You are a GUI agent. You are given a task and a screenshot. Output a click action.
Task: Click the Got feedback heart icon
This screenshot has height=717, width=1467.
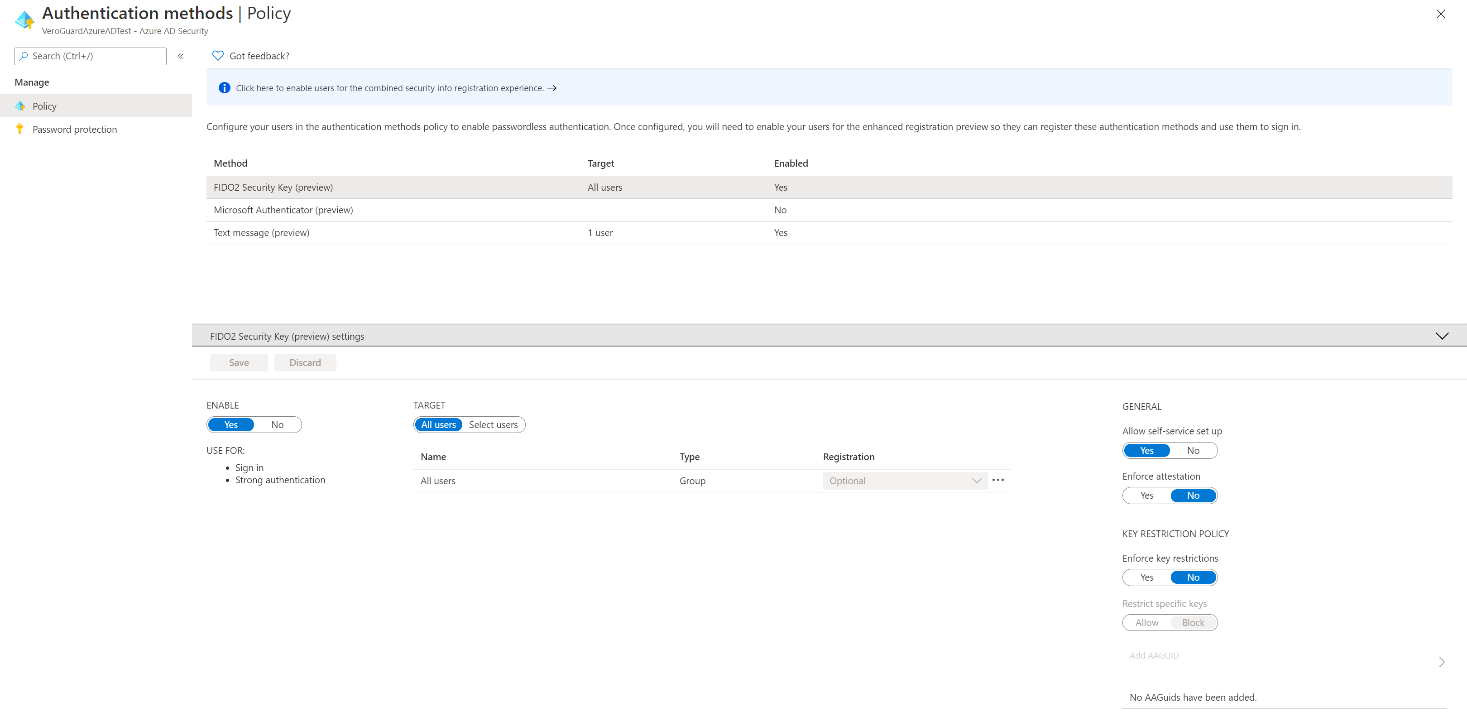point(218,56)
